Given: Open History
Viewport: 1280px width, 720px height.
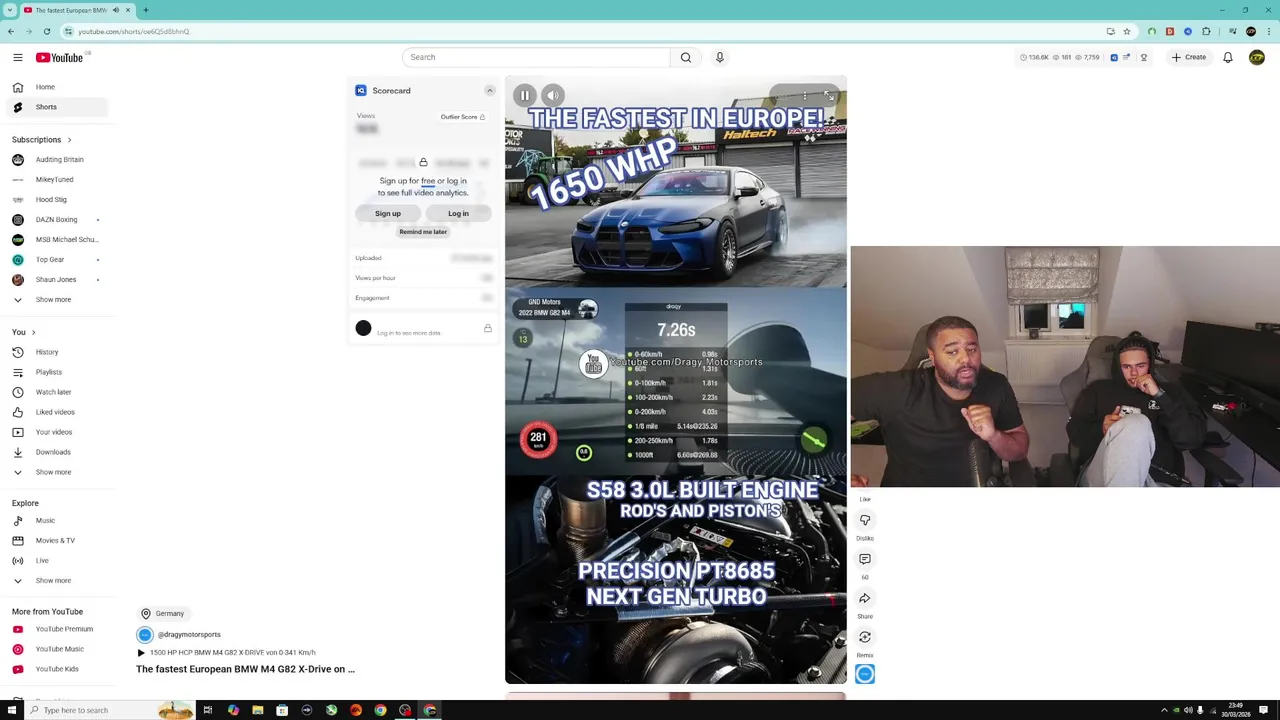Looking at the screenshot, I should [x=56, y=352].
